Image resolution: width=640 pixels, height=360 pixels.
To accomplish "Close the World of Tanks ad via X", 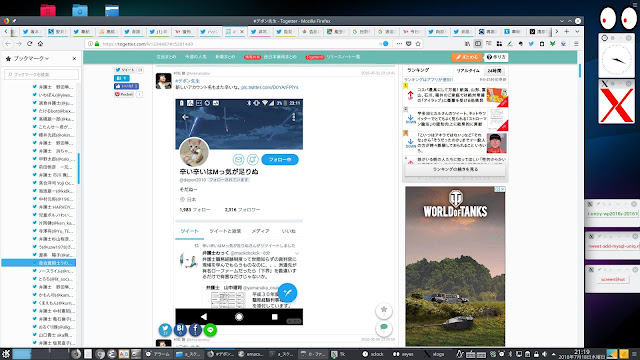I will pyautogui.click(x=503, y=189).
